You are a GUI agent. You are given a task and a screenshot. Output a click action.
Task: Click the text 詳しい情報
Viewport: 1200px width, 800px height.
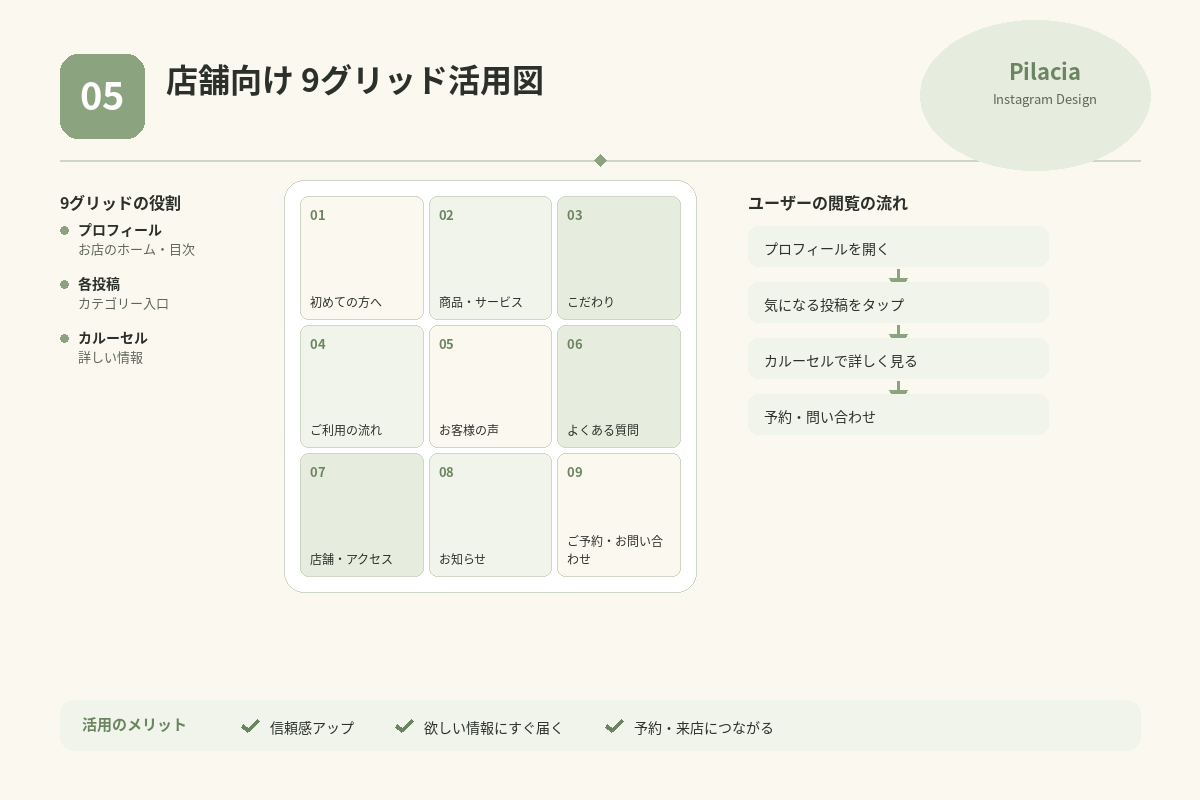tap(111, 358)
